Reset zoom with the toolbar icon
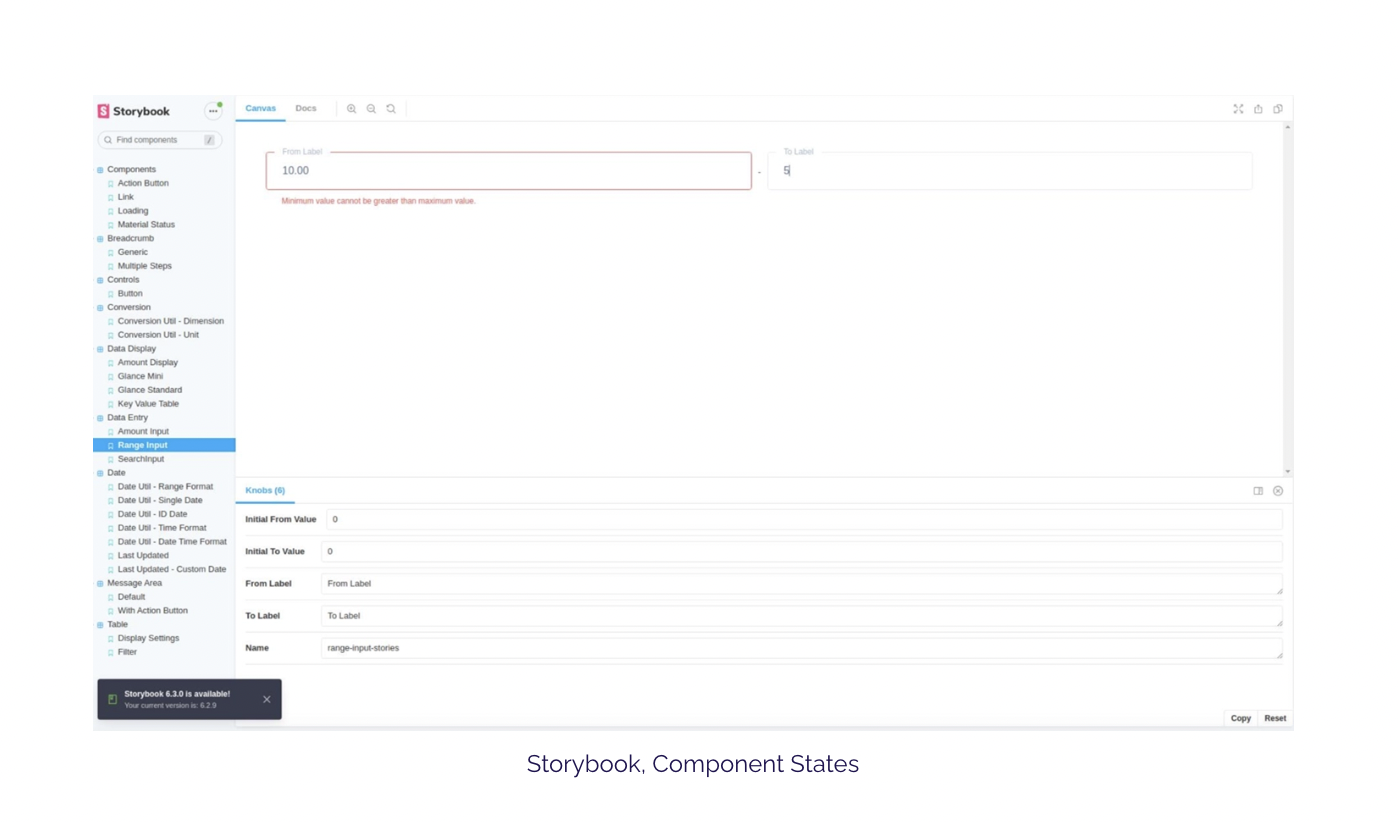This screenshot has width=1398, height=822. (391, 109)
